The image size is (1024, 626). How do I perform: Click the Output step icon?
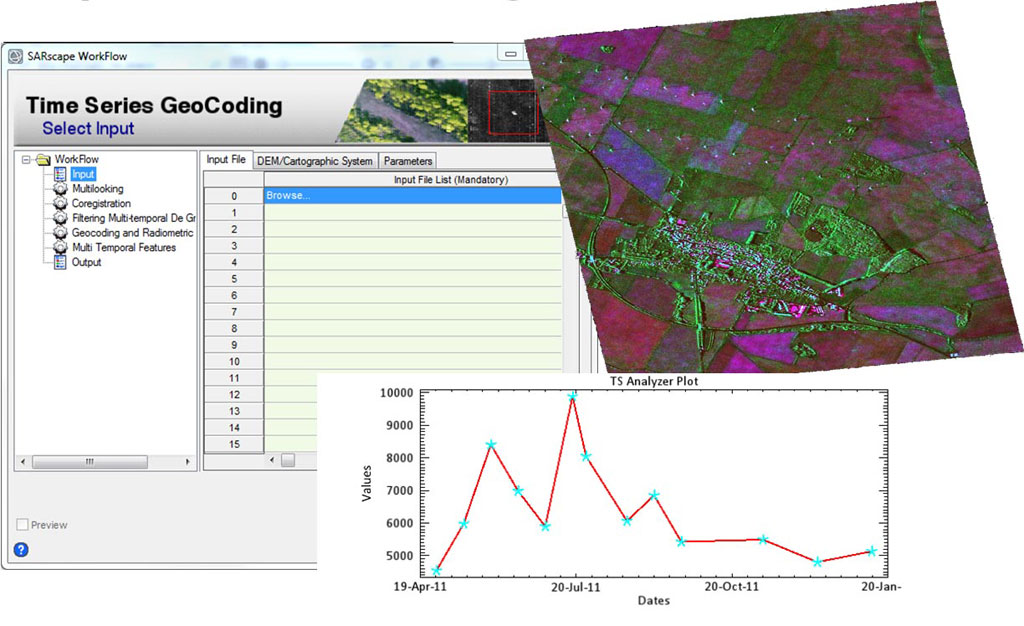60,262
